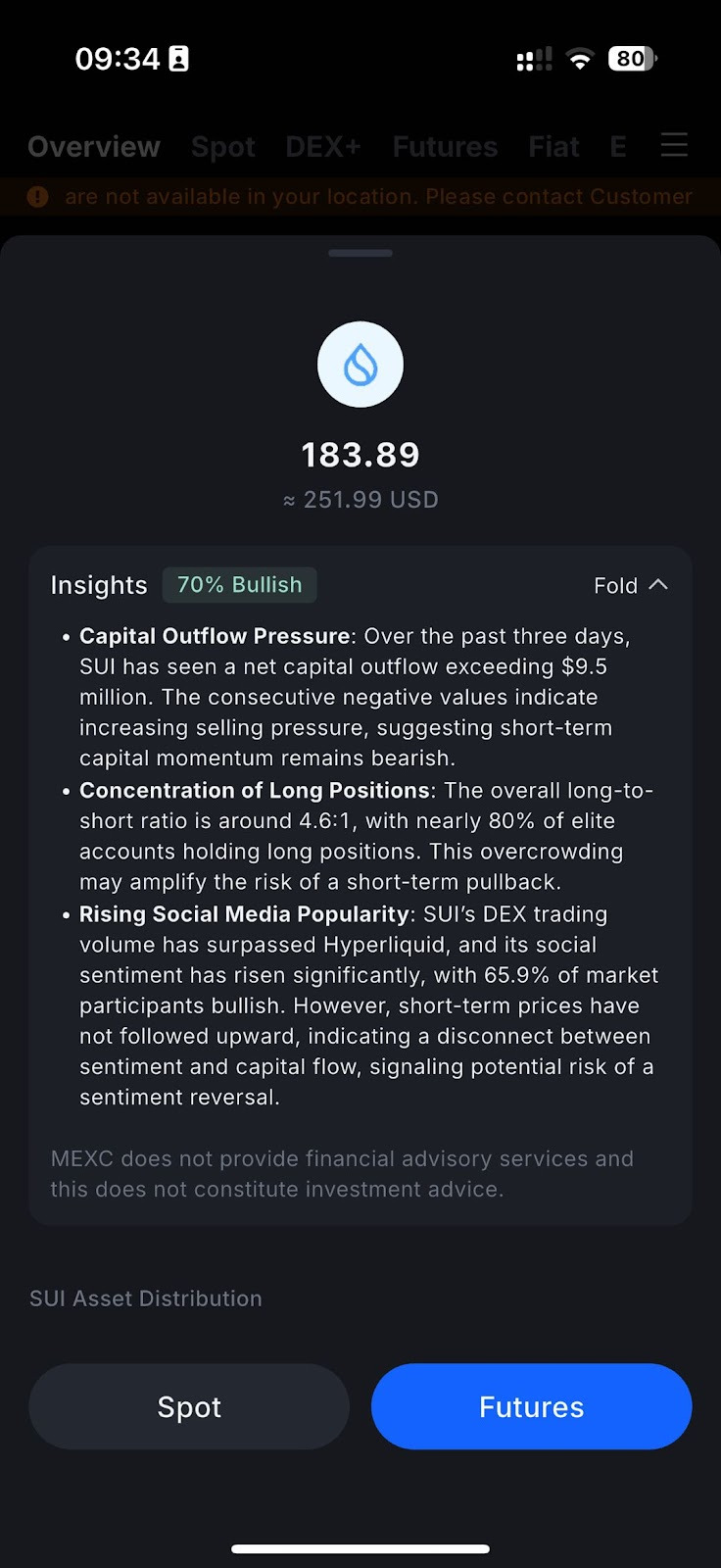Screen dimensions: 721x1568
Task: Collapse Insights using the Fold chevron
Action: click(657, 585)
